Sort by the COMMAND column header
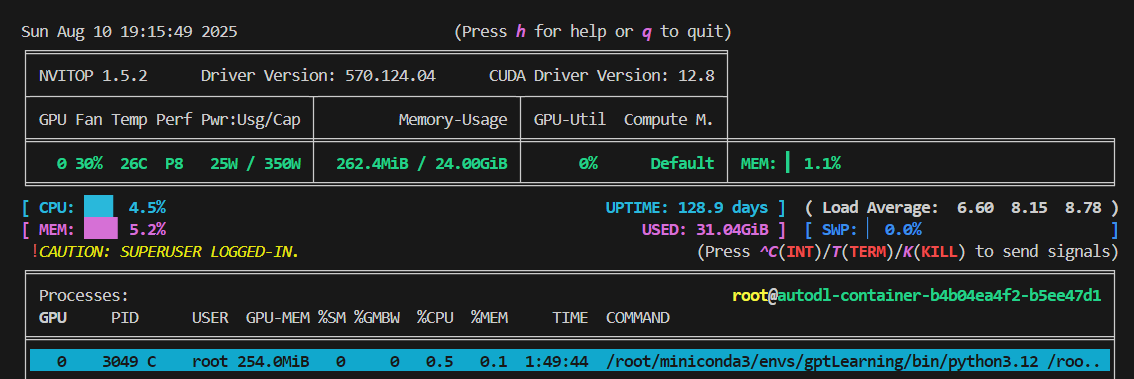Viewport: 1134px width, 379px height. pyautogui.click(x=638, y=318)
